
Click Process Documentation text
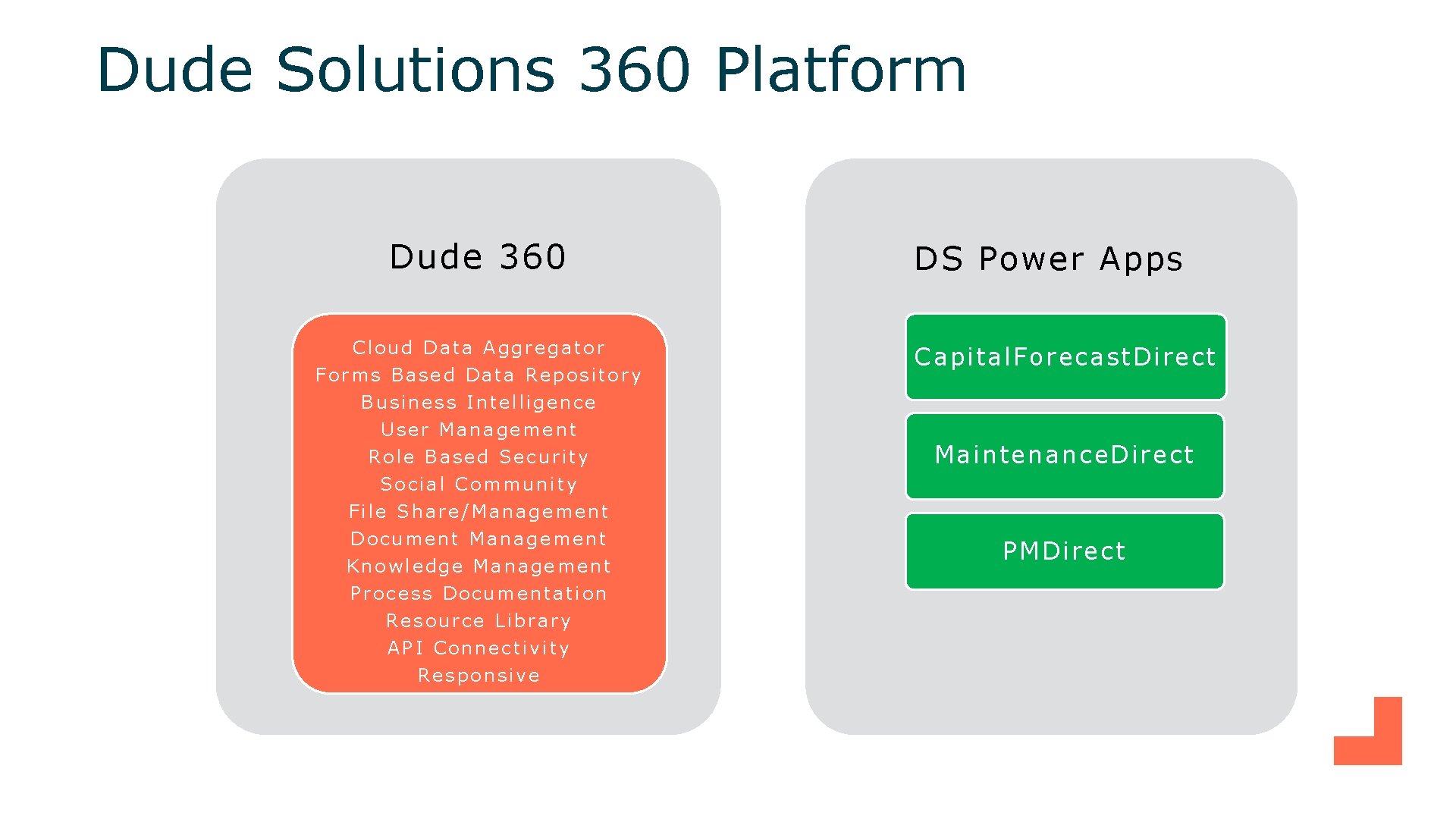[x=479, y=594]
